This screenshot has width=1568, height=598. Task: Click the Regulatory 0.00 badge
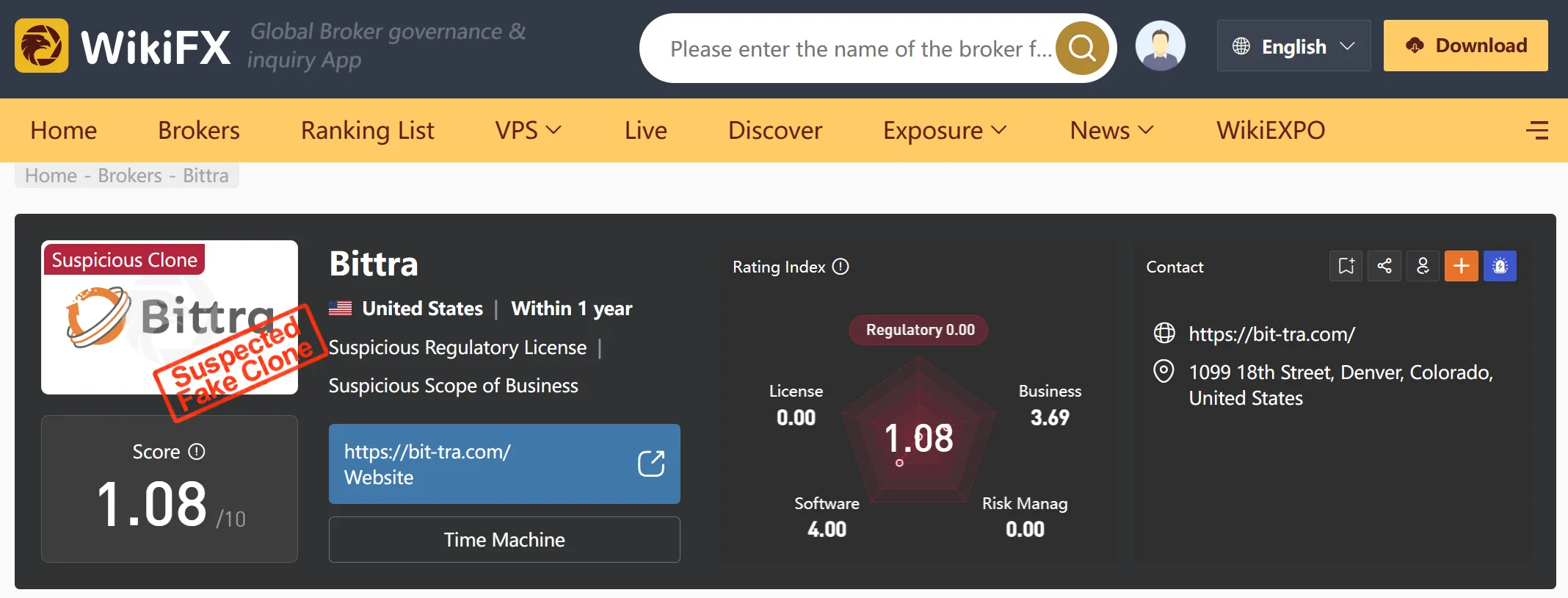(x=919, y=330)
